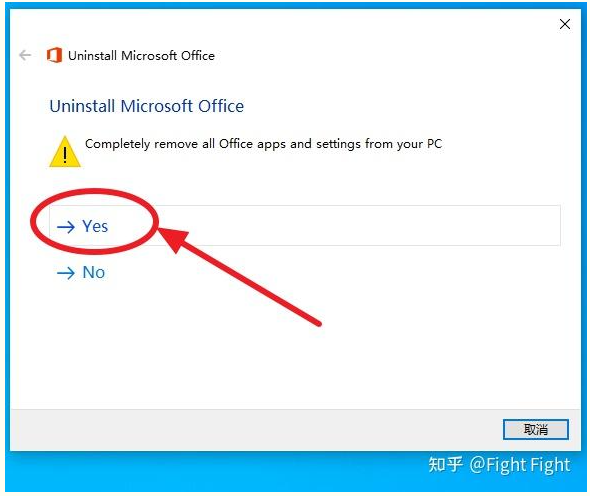Image resolution: width=590 pixels, height=496 pixels.
Task: Go back using the left arrow icon
Action: tap(25, 55)
